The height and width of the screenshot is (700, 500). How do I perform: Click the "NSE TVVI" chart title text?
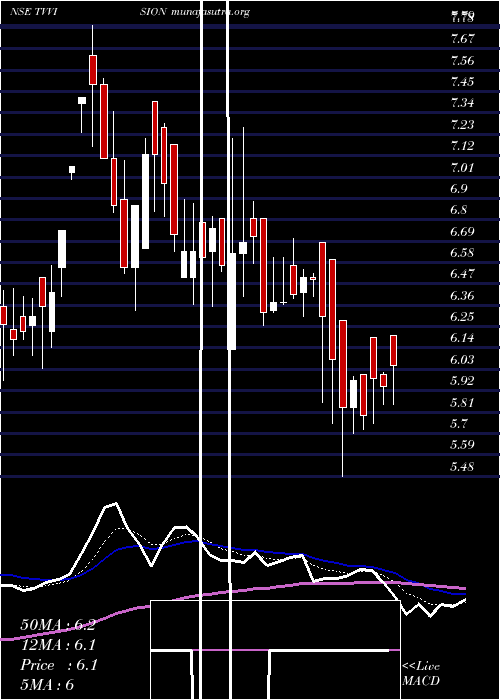(36, 12)
